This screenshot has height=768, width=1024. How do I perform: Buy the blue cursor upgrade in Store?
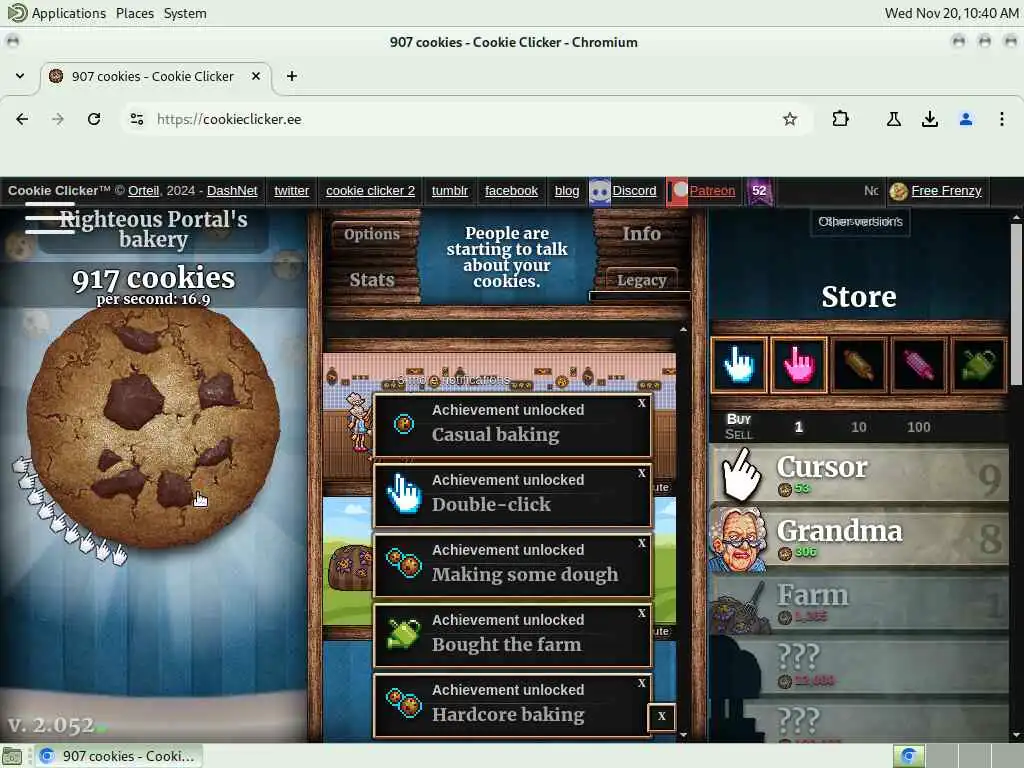click(739, 364)
